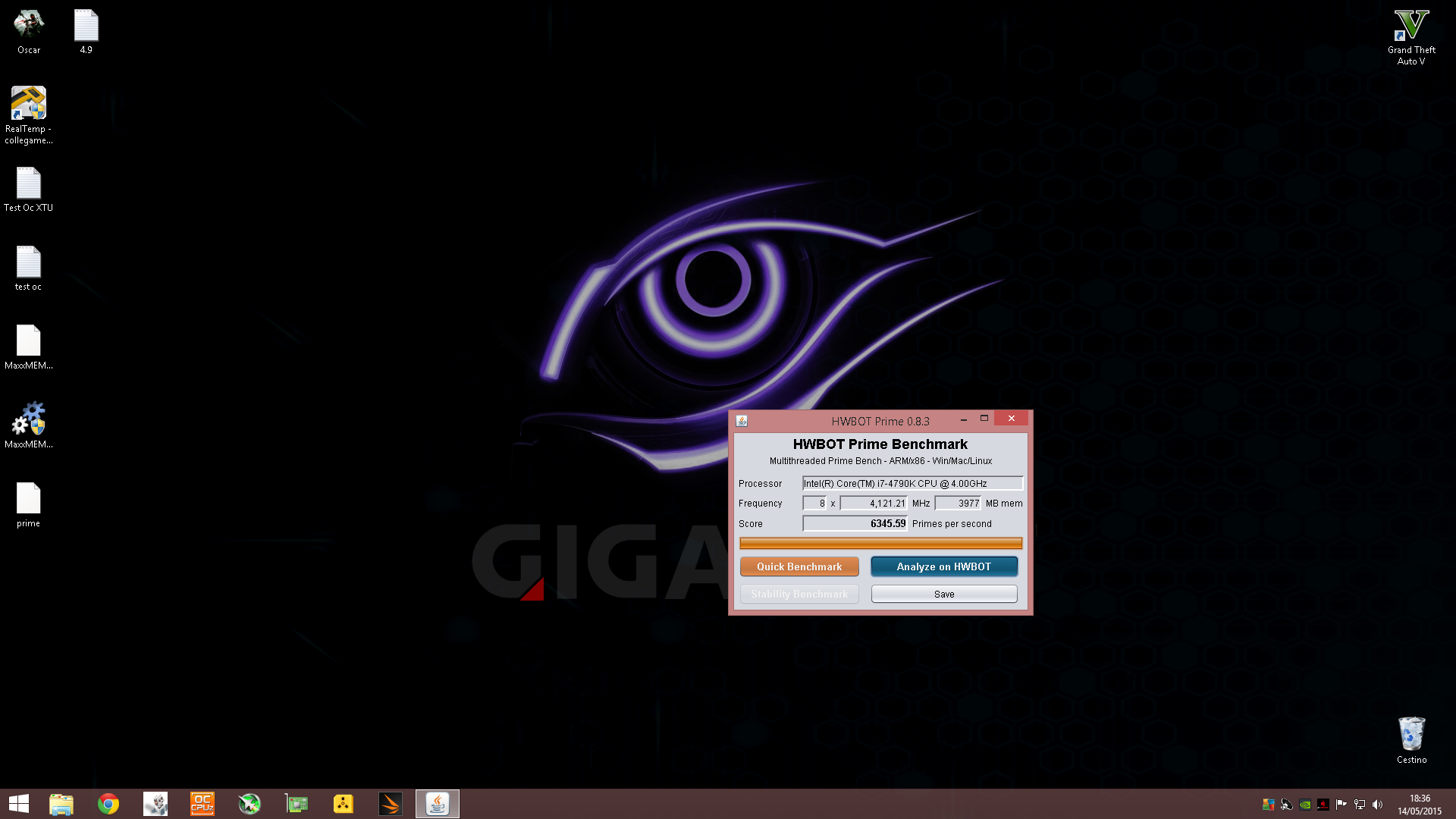
Task: Click the 3977 MB mem field
Action: pyautogui.click(x=958, y=503)
